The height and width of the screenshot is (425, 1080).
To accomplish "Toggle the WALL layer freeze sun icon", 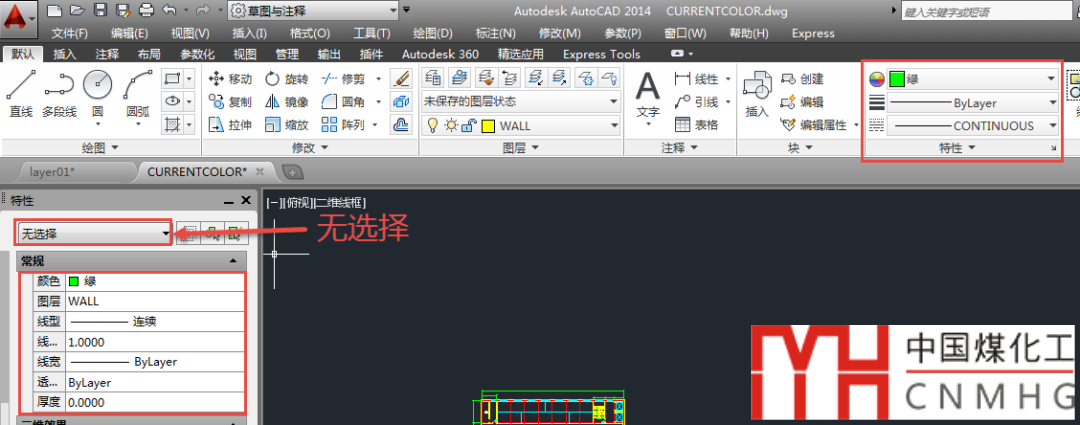I will click(x=451, y=126).
